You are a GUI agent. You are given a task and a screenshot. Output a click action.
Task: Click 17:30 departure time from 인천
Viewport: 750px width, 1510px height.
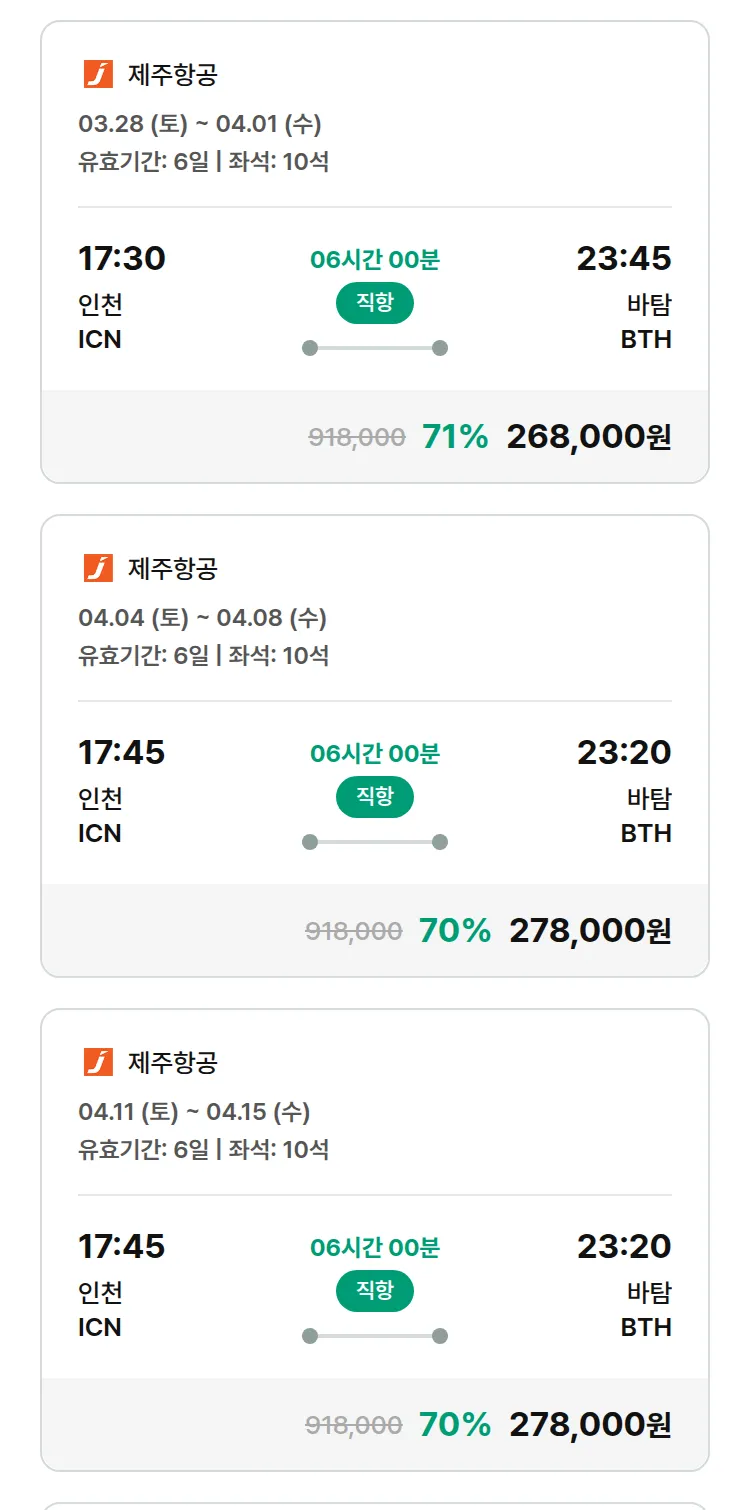122,259
